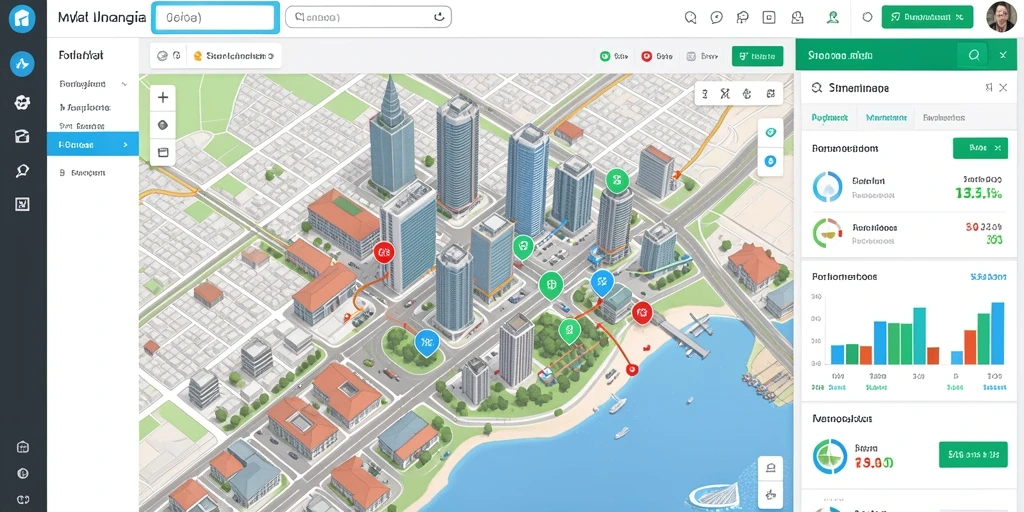
Task: Open the green user profile icon in the header
Action: coord(832,18)
